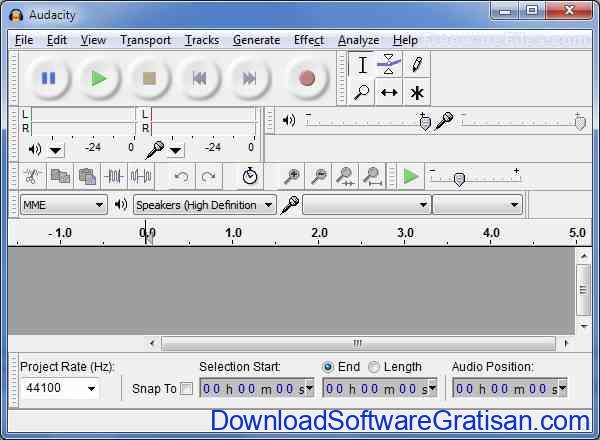Open the Transport menu

pyautogui.click(x=145, y=40)
